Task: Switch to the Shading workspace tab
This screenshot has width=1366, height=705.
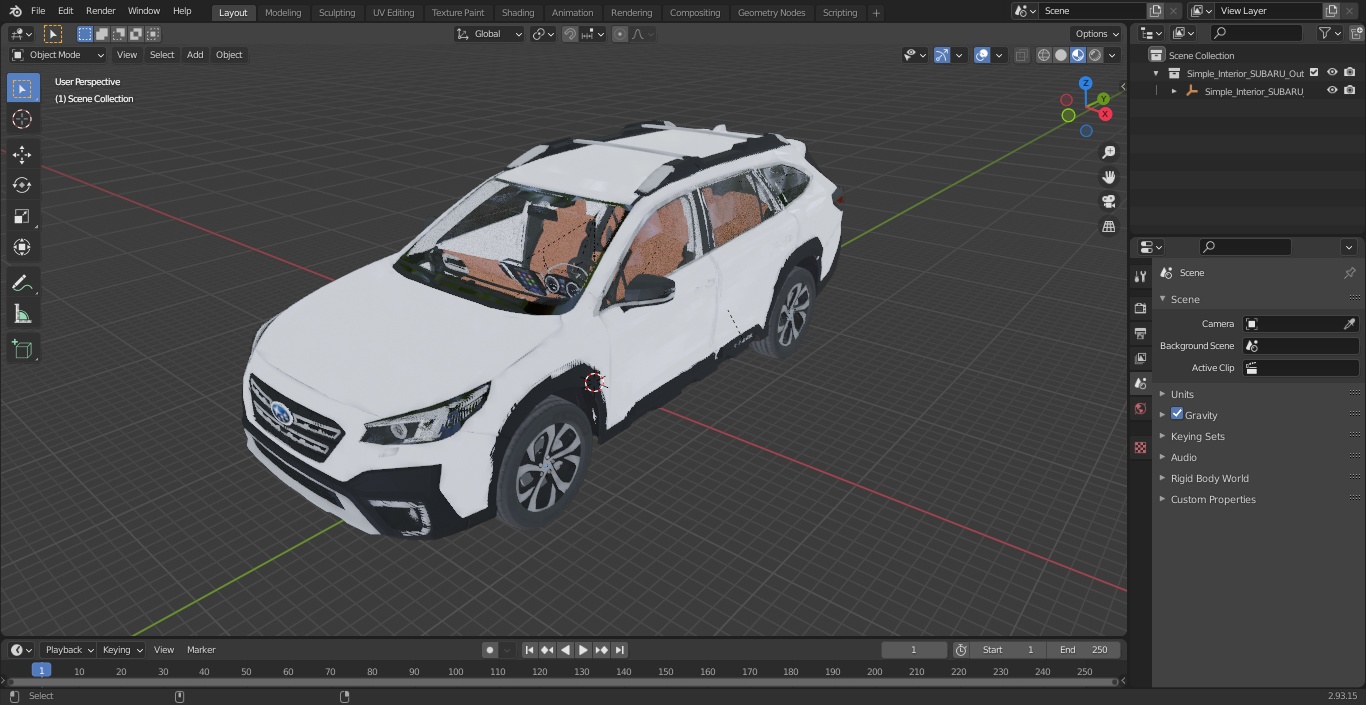Action: (518, 12)
